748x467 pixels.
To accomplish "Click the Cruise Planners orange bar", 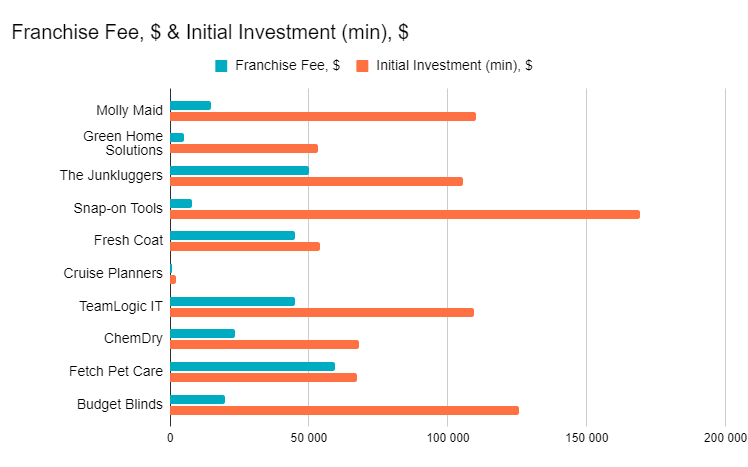I will [173, 280].
